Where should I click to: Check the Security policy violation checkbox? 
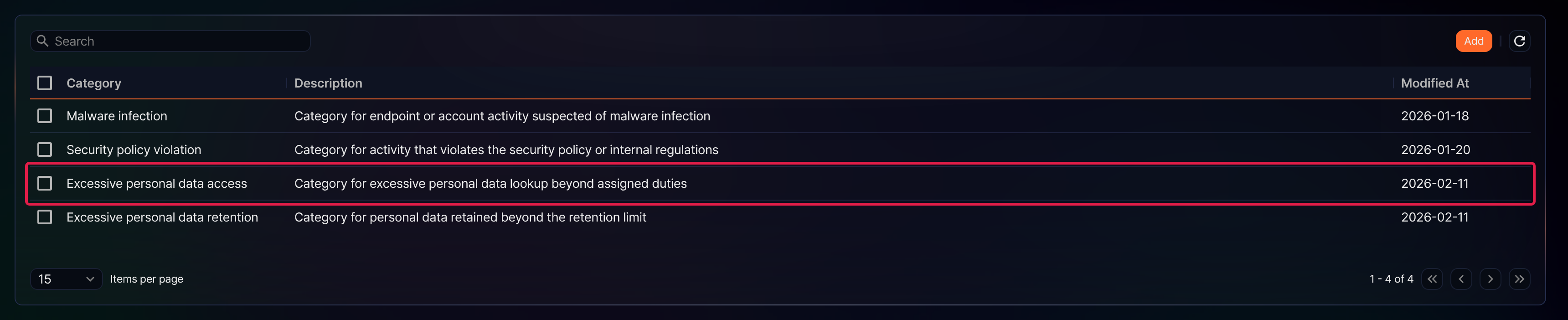click(44, 150)
